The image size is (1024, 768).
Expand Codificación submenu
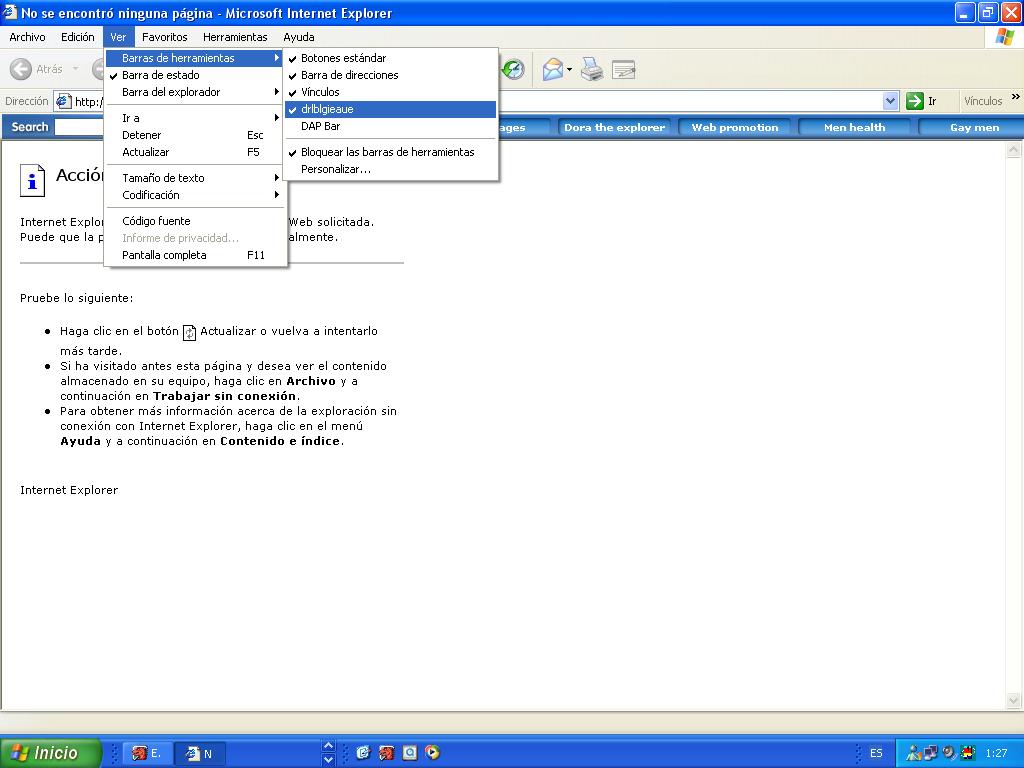pos(195,195)
